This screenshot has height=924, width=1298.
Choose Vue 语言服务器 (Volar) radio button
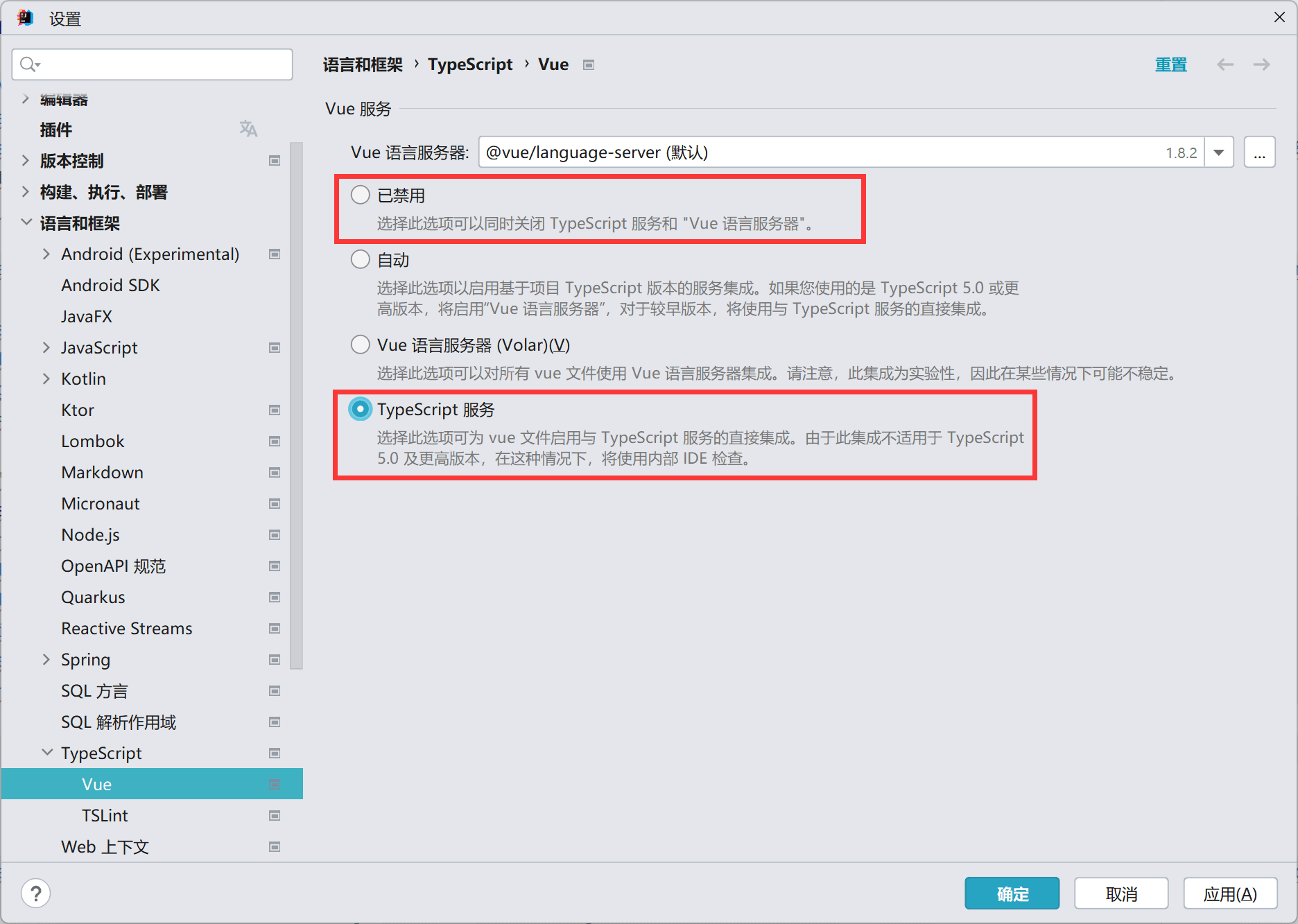[x=360, y=345]
